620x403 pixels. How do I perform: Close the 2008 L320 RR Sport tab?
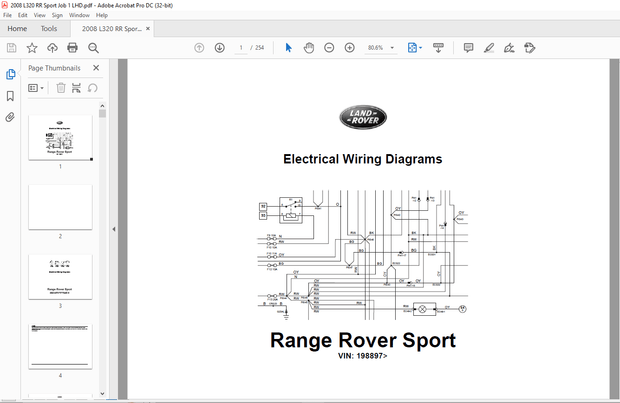(148, 28)
